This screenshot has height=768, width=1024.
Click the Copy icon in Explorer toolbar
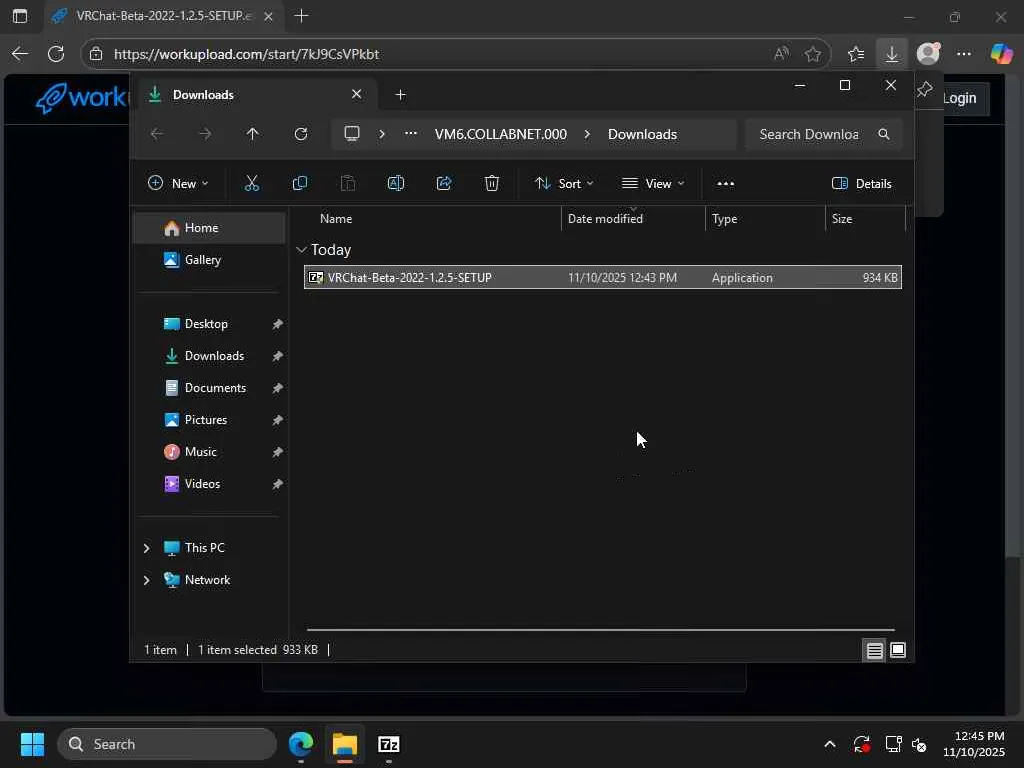(x=300, y=184)
